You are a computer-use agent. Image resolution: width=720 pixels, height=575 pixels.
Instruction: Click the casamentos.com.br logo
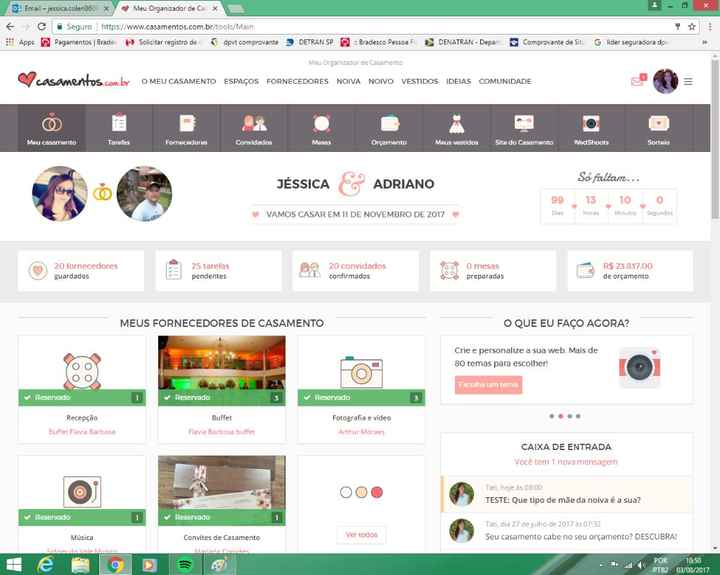click(73, 80)
